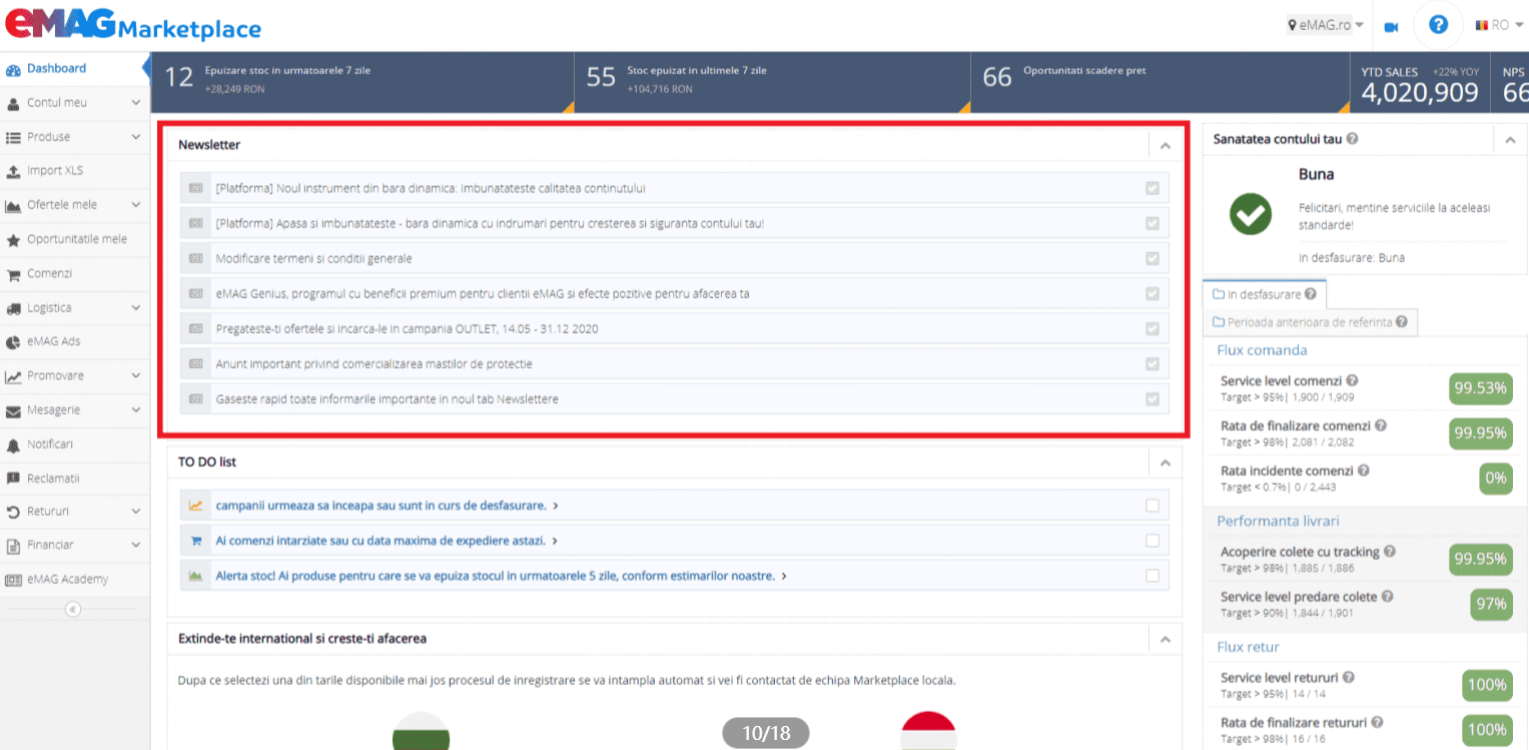Open the eMAG Genius newsletter item
The height and width of the screenshot is (750, 1529).
[483, 294]
